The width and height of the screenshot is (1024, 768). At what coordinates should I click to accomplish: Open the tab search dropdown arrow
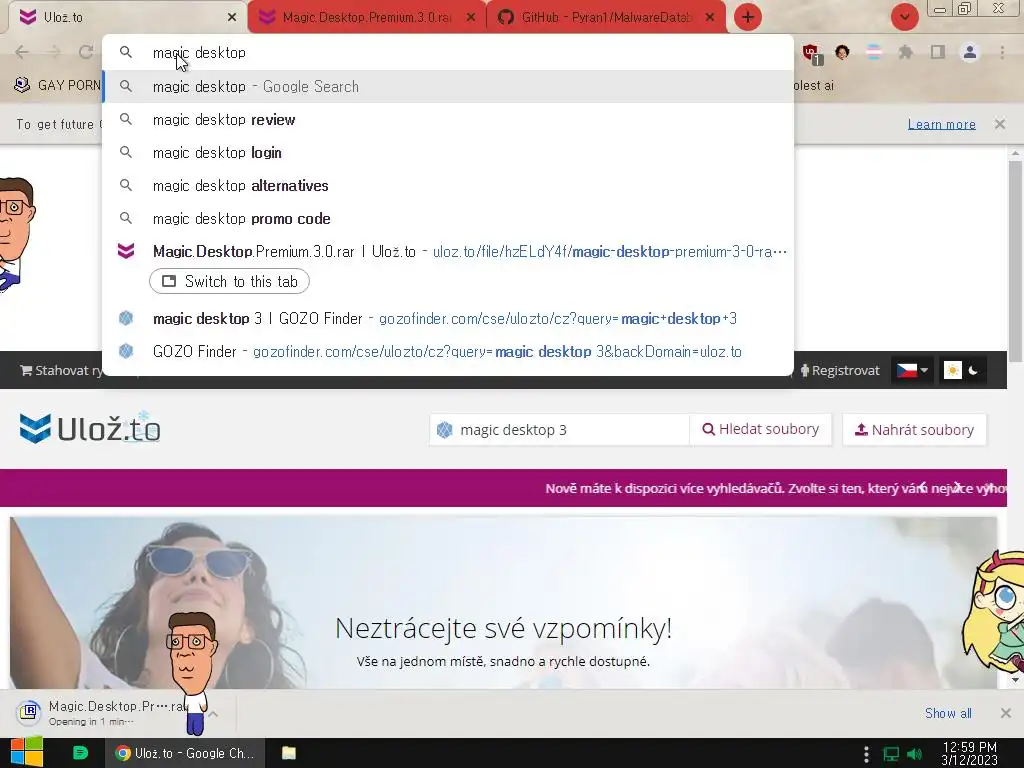pyautogui.click(x=904, y=17)
